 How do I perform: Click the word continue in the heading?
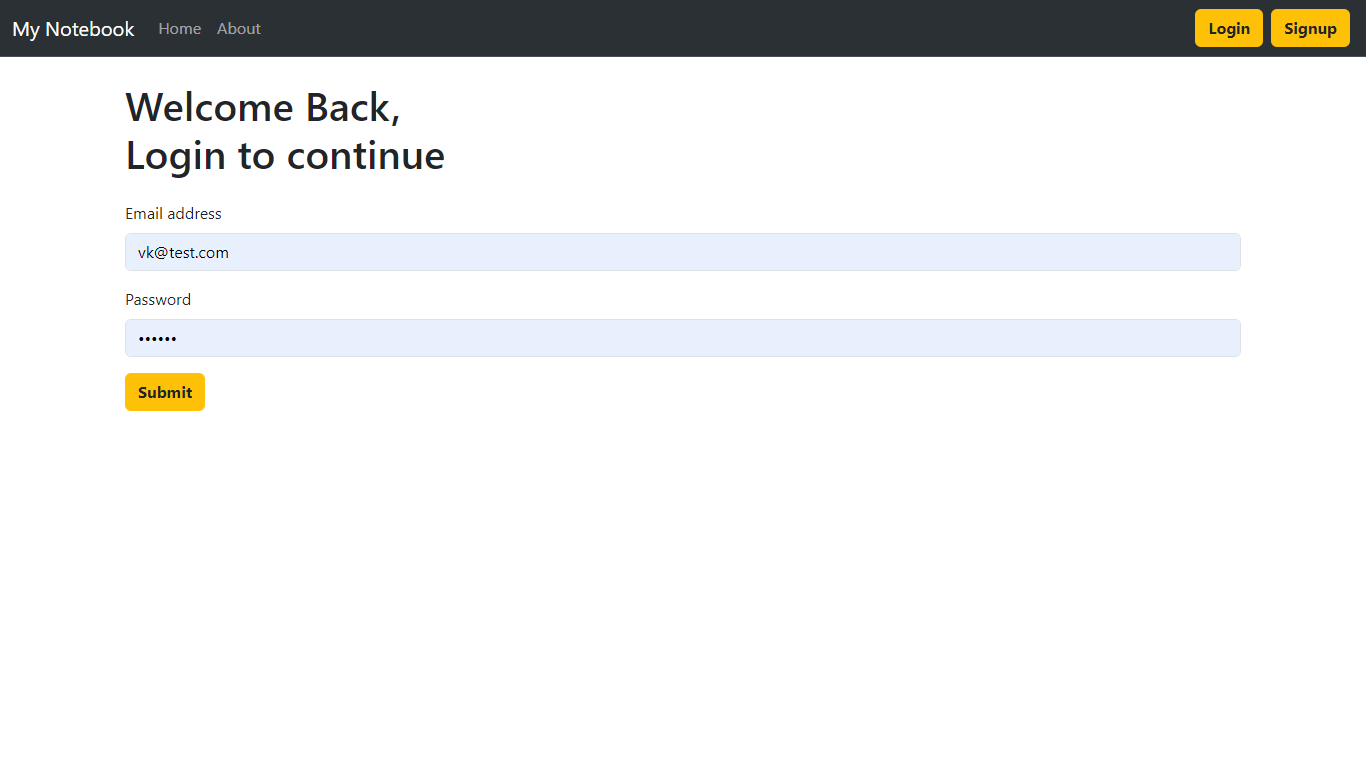pos(366,155)
